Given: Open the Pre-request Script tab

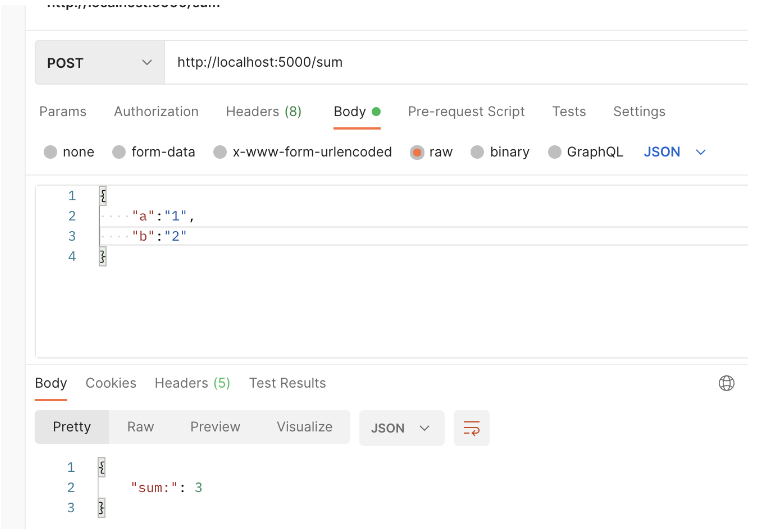Looking at the screenshot, I should (466, 111).
